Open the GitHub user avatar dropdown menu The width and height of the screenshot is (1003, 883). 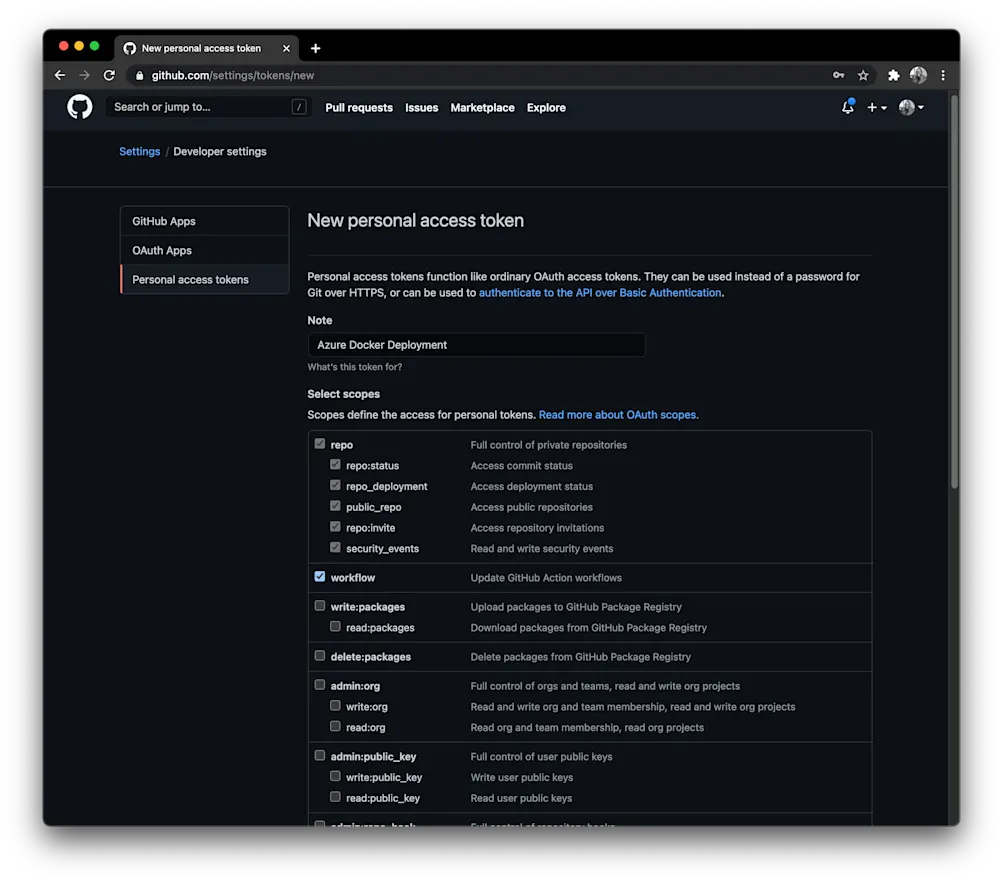(x=912, y=107)
